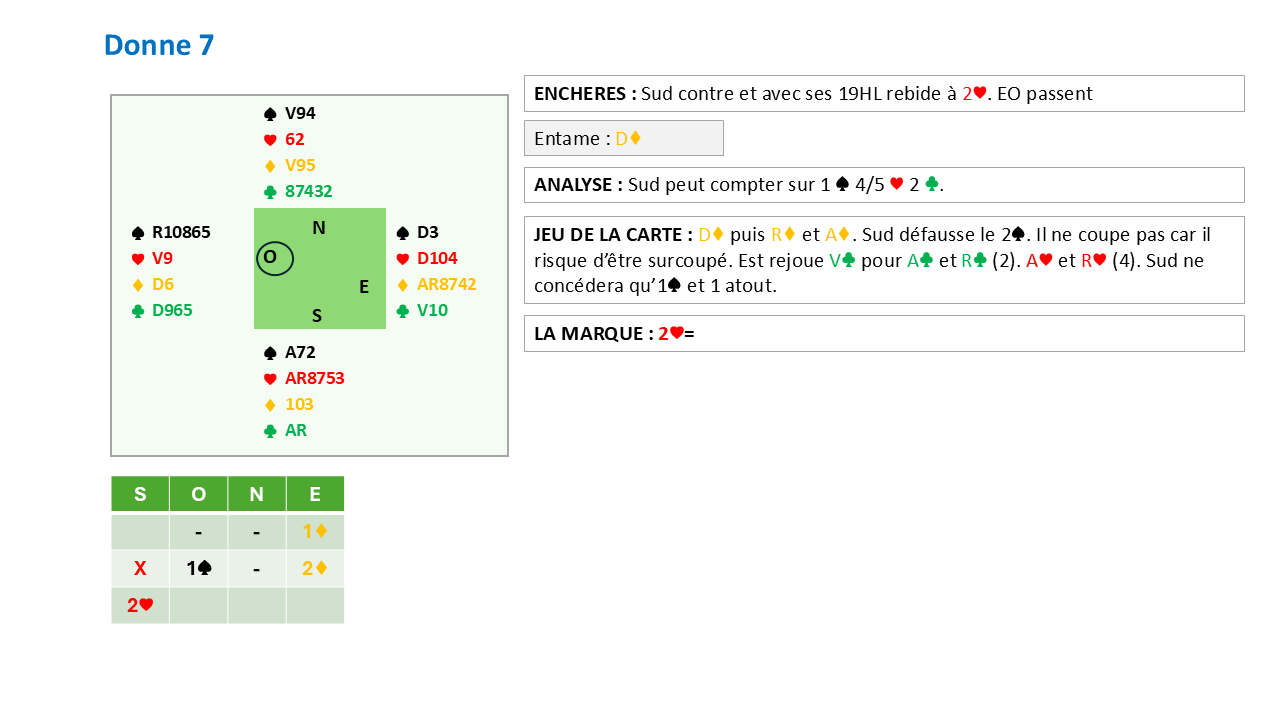Select the E header in the bidding table
The width and height of the screenshot is (1280, 720).
pos(315,494)
